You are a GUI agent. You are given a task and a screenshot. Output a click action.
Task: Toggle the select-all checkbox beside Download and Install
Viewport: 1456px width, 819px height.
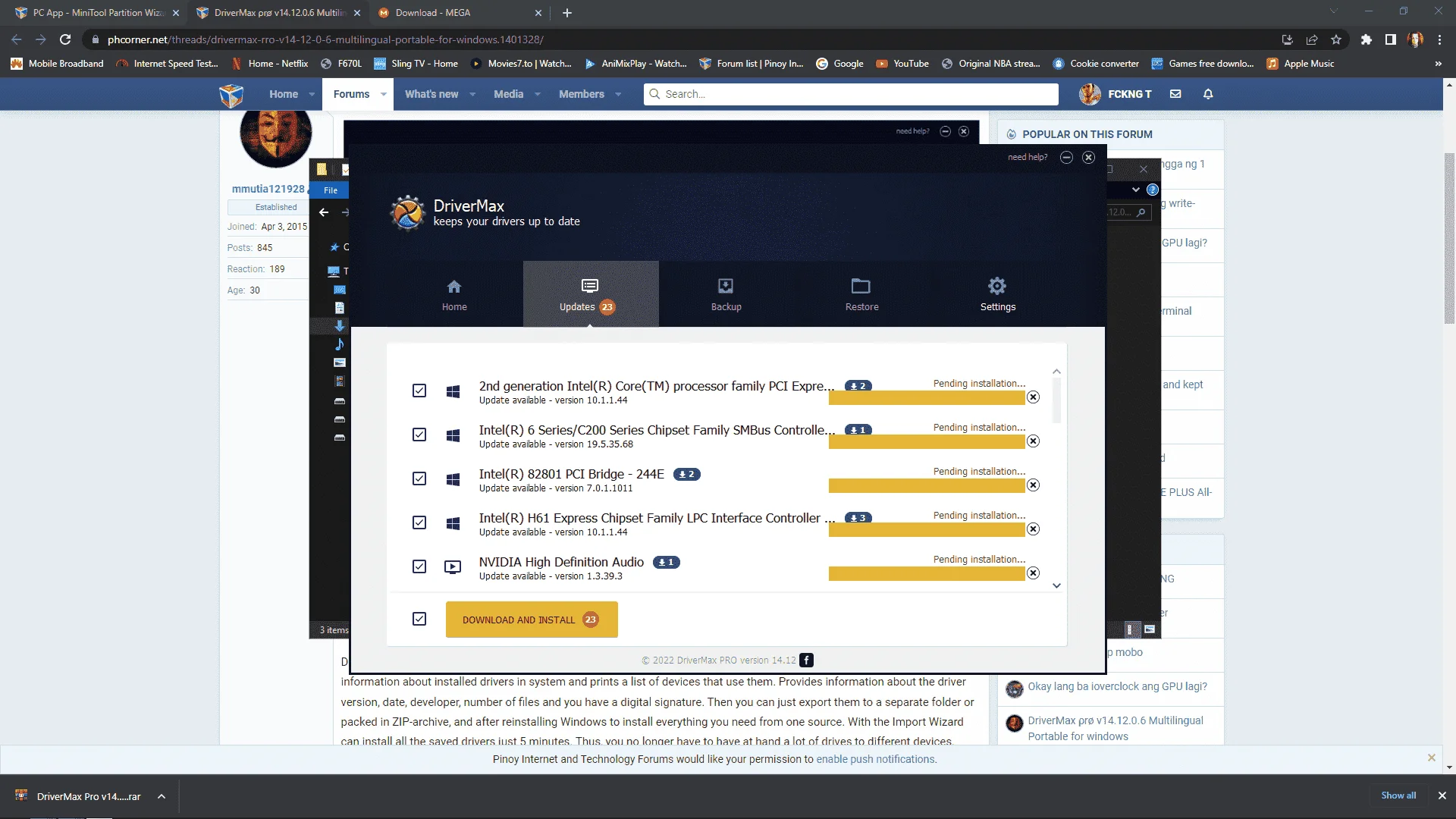coord(419,619)
